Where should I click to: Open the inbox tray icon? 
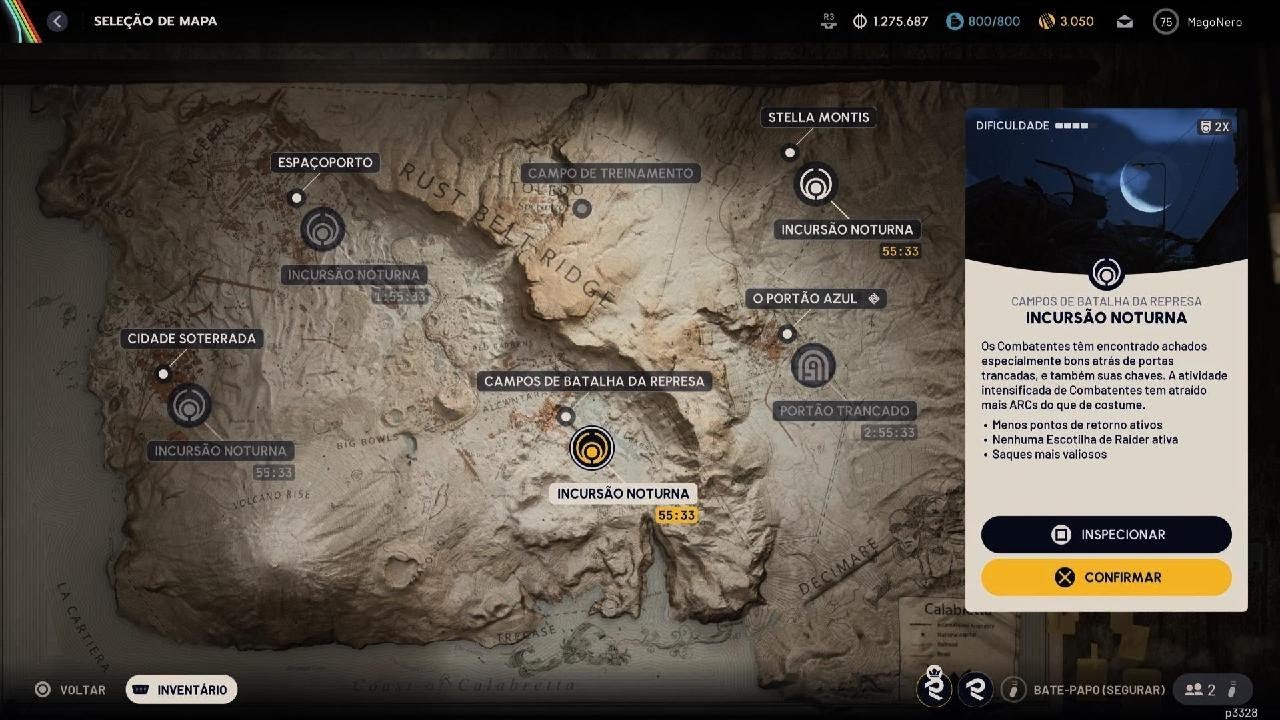(1125, 21)
